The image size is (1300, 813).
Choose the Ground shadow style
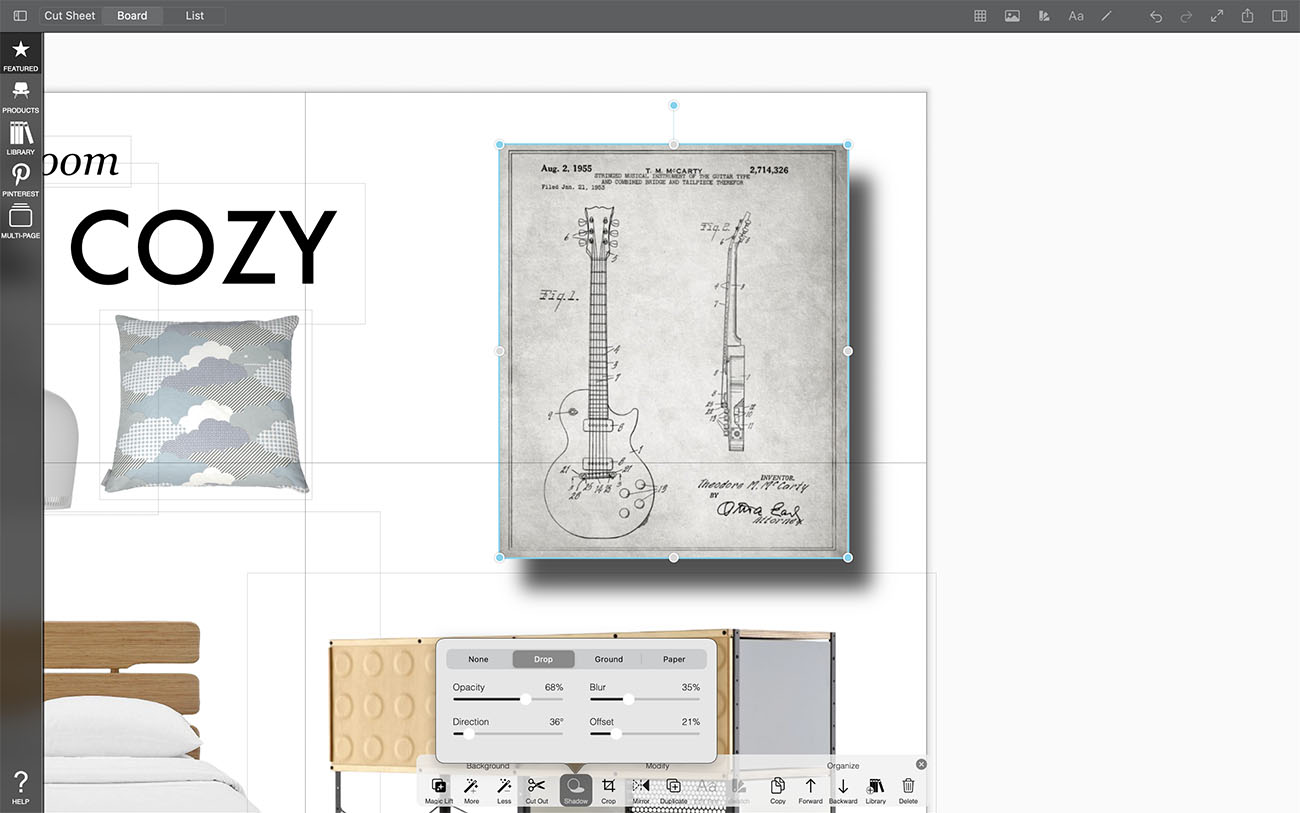tap(609, 659)
